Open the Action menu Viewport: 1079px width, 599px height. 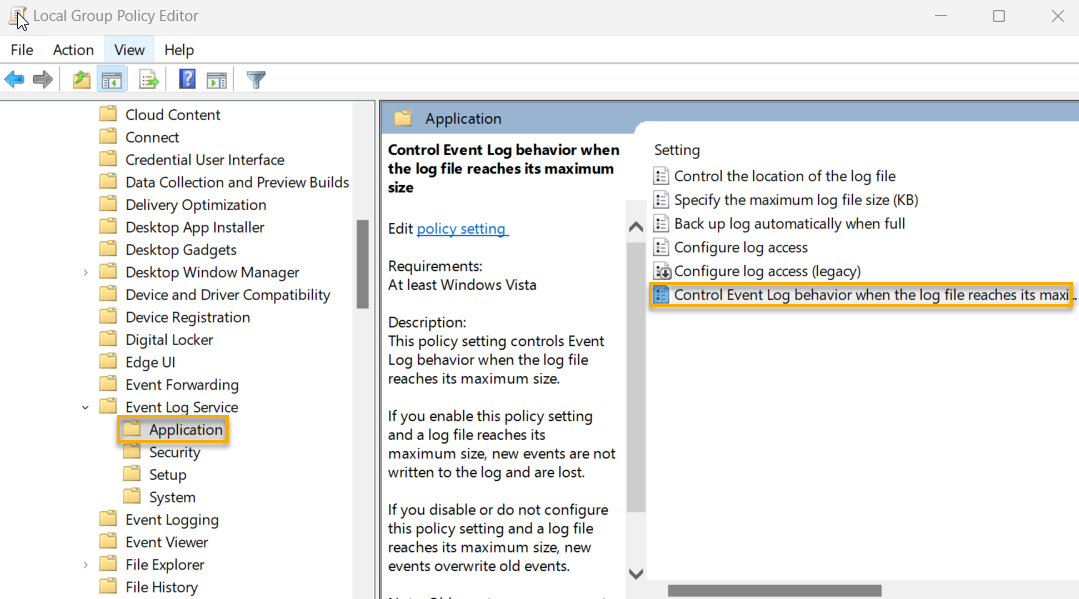tap(73, 50)
